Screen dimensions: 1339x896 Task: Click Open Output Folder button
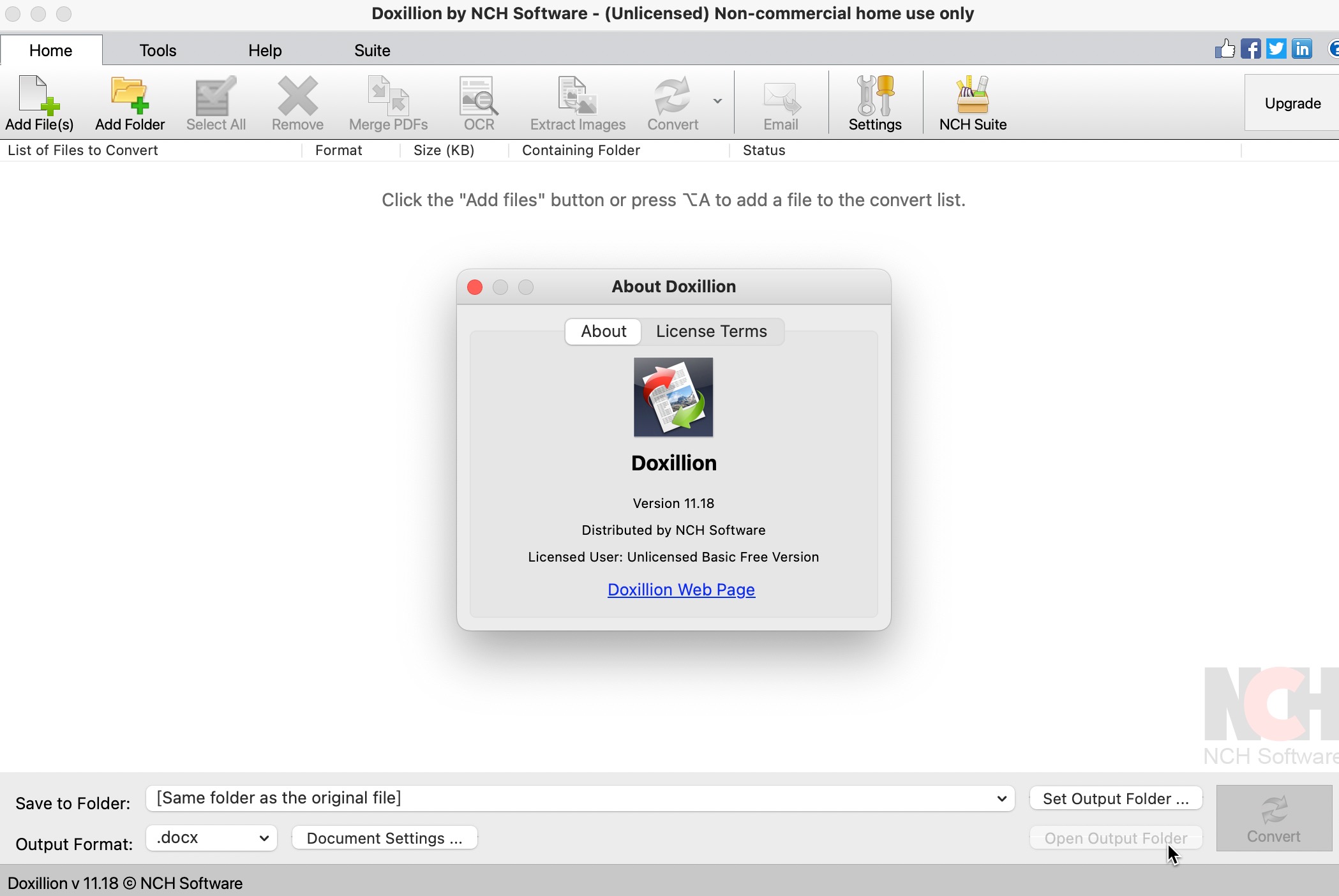(x=1116, y=838)
